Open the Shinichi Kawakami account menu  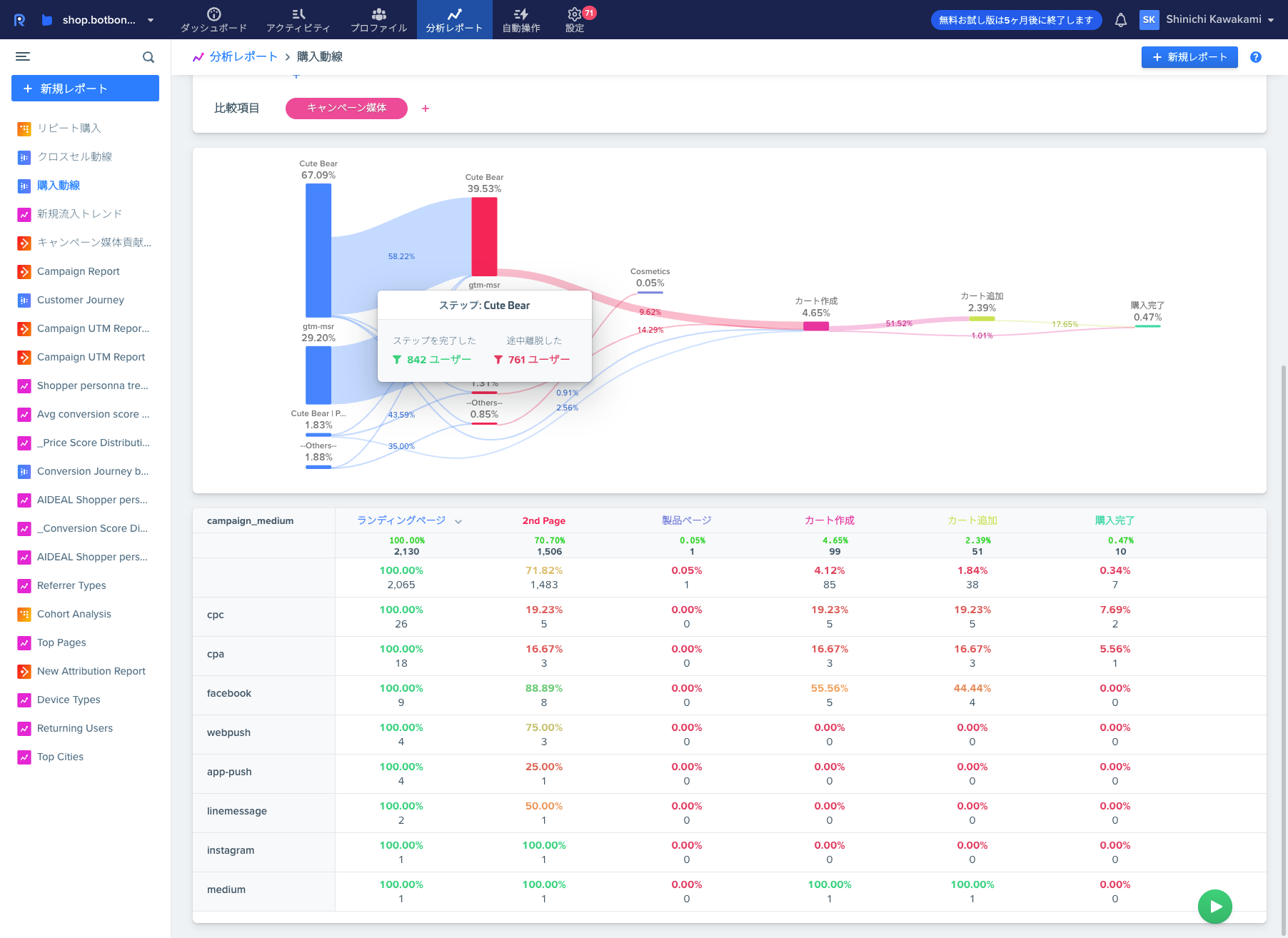click(1219, 19)
